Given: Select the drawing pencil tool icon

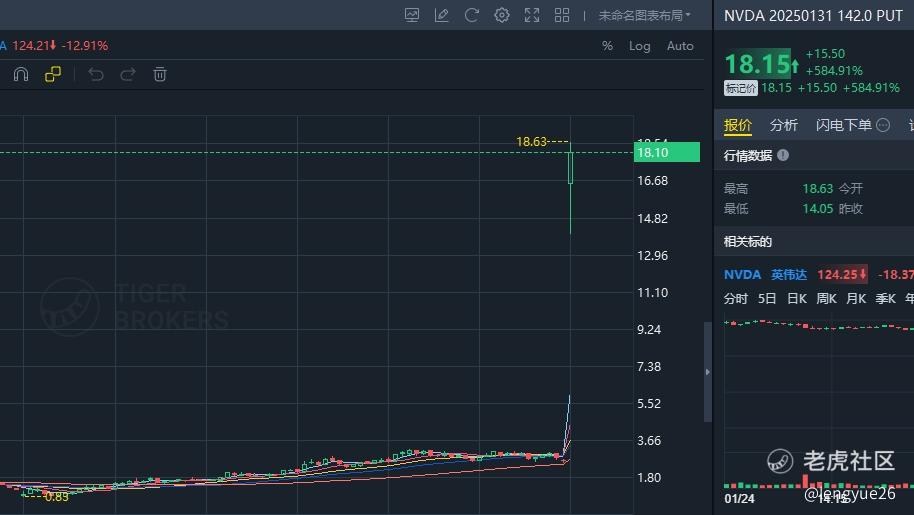Looking at the screenshot, I should pyautogui.click(x=442, y=15).
